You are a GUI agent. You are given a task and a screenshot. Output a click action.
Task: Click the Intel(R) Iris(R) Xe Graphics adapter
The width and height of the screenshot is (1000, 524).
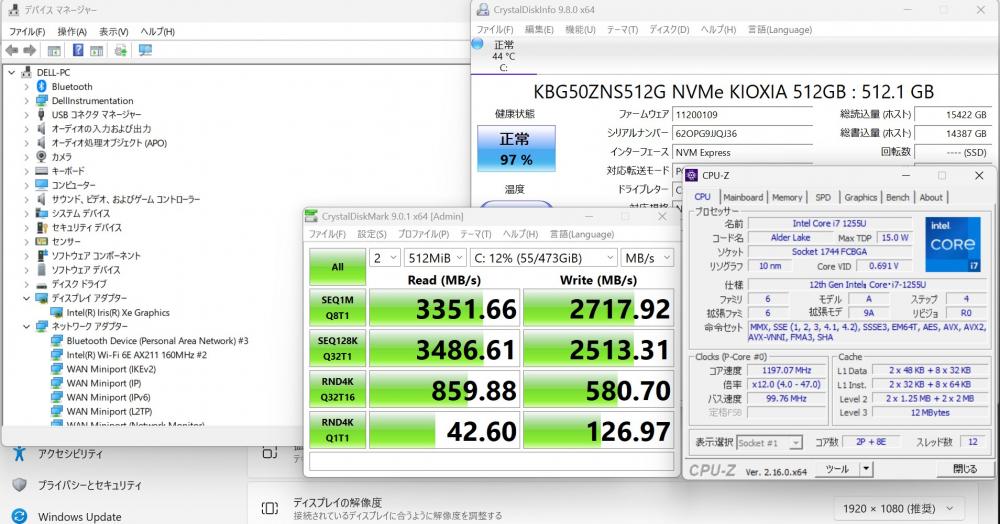(x=118, y=312)
